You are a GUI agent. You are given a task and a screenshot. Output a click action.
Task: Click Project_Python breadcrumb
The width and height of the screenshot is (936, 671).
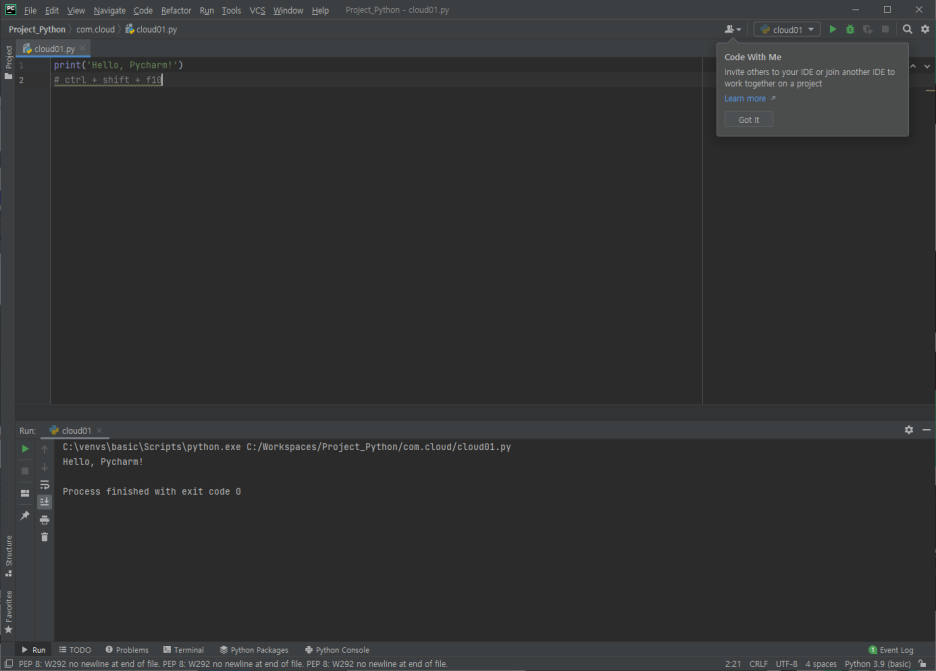[x=37, y=29]
